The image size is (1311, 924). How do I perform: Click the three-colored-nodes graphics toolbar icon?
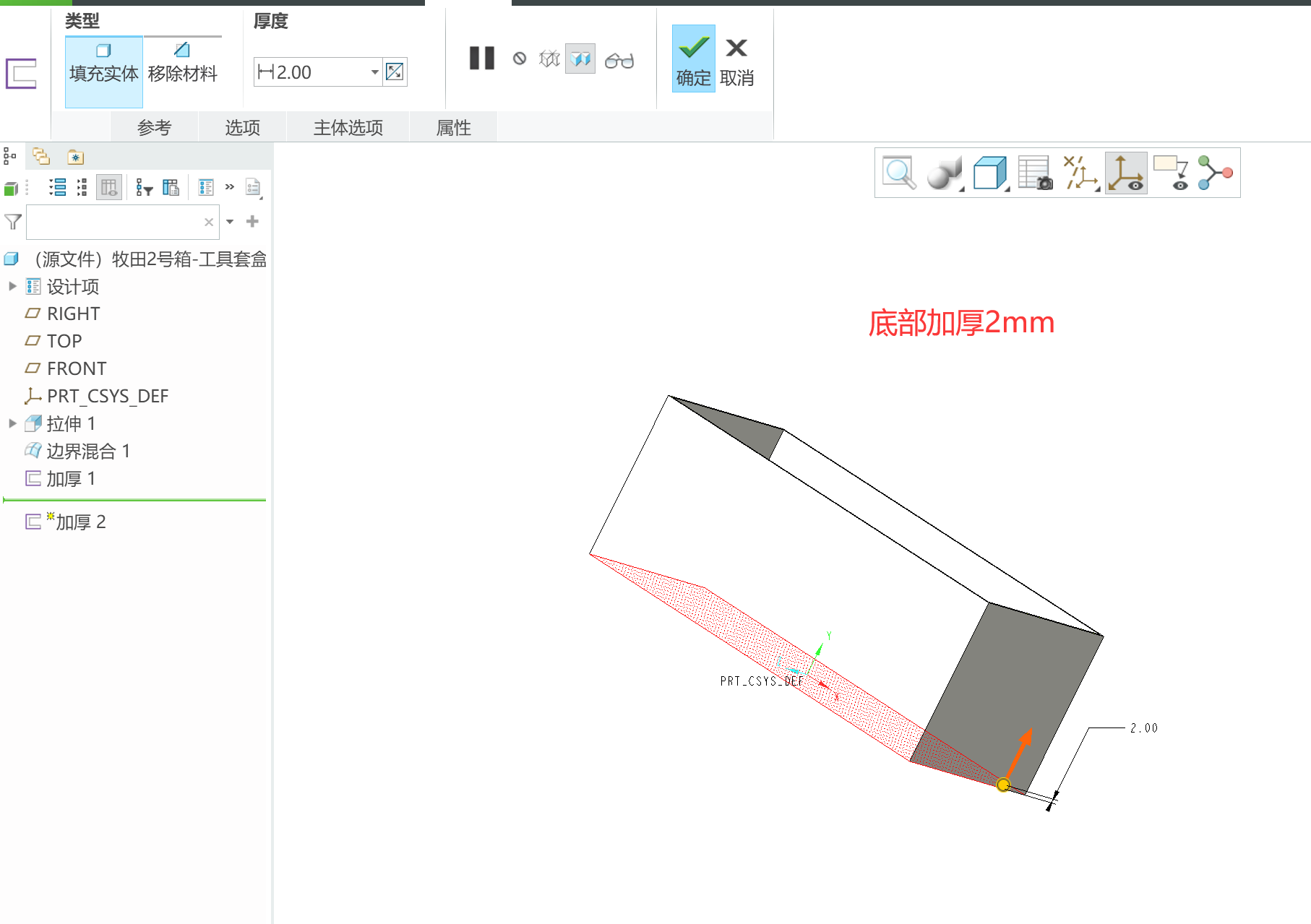[1216, 173]
